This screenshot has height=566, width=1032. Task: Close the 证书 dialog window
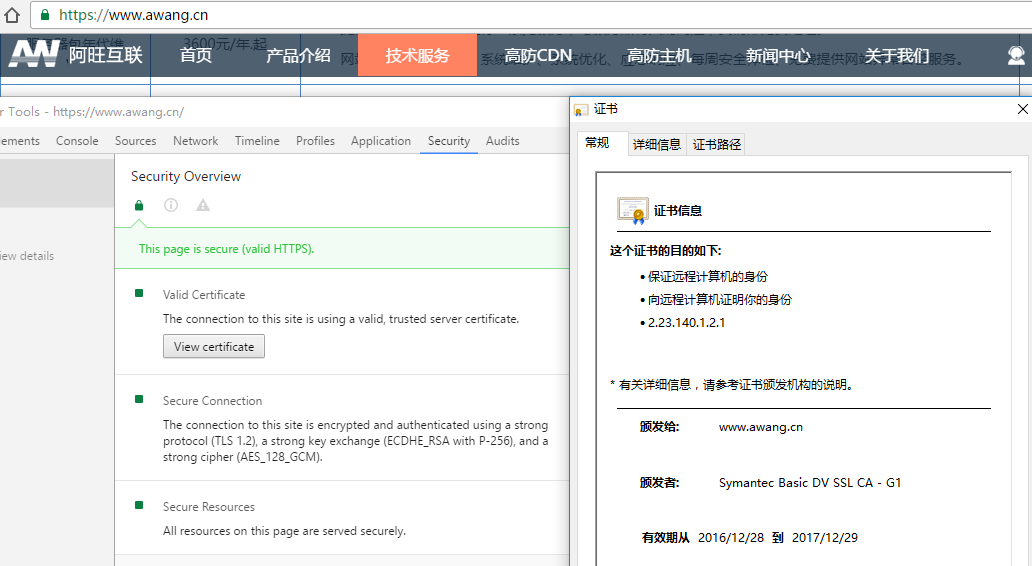pos(1022,109)
